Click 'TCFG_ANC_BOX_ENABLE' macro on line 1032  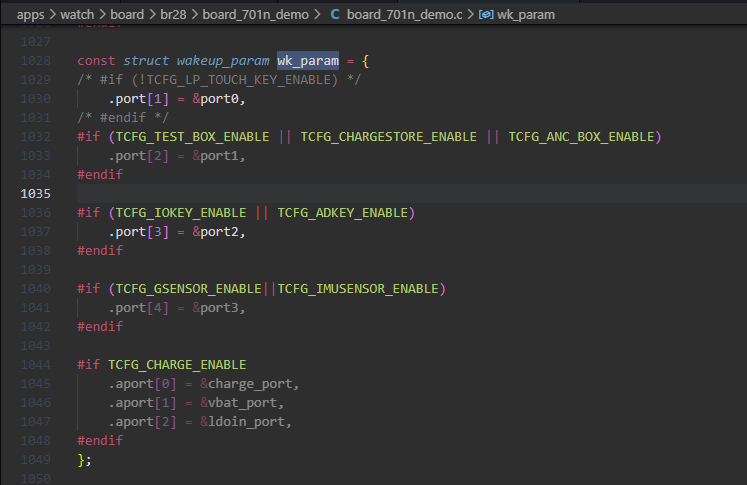pyautogui.click(x=582, y=137)
